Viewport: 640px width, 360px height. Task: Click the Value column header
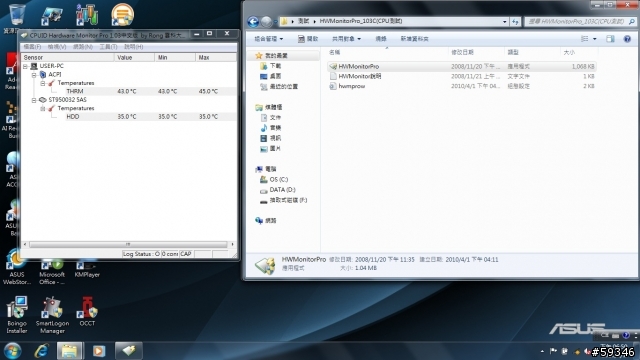[134, 58]
